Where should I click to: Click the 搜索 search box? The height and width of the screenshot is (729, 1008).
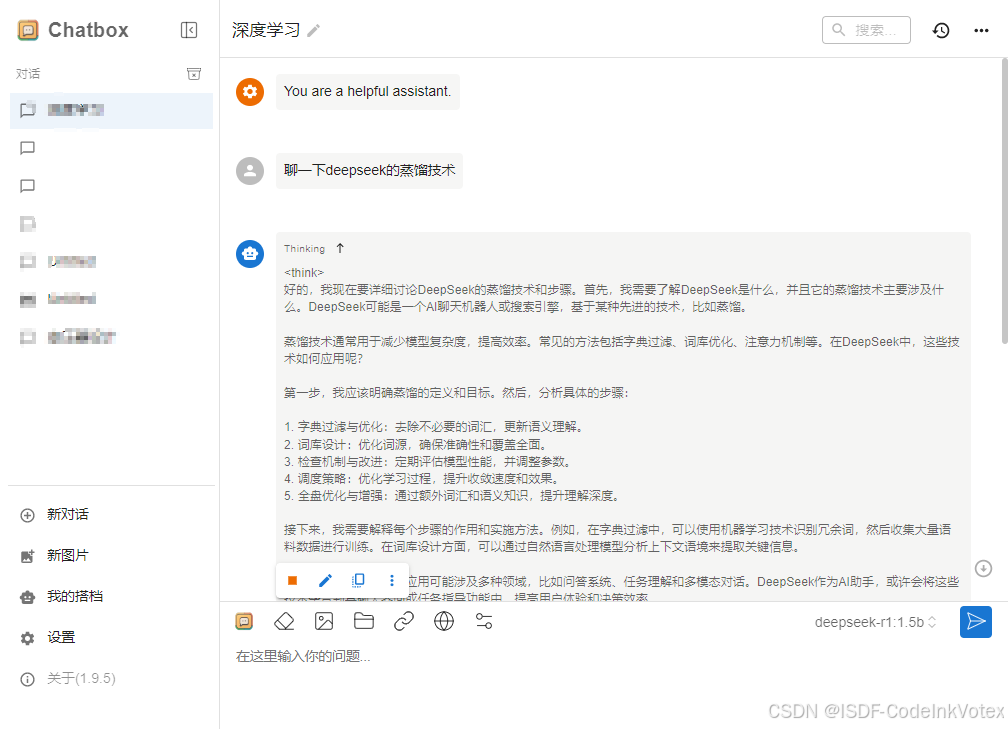coord(866,30)
